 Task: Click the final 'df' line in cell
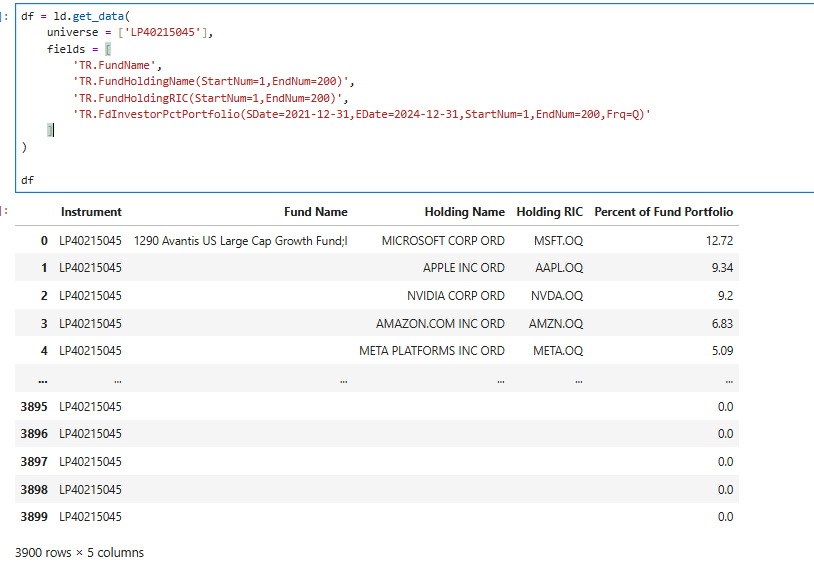coord(28,180)
